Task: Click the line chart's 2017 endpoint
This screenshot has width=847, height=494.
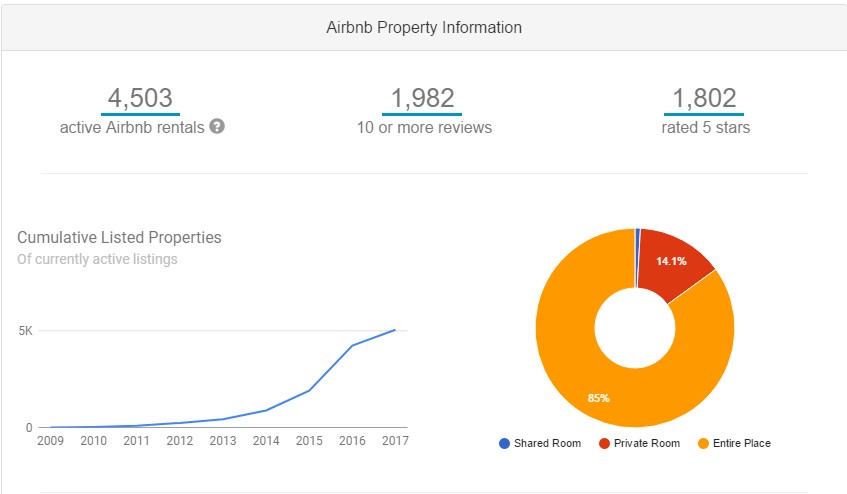Action: (395, 330)
